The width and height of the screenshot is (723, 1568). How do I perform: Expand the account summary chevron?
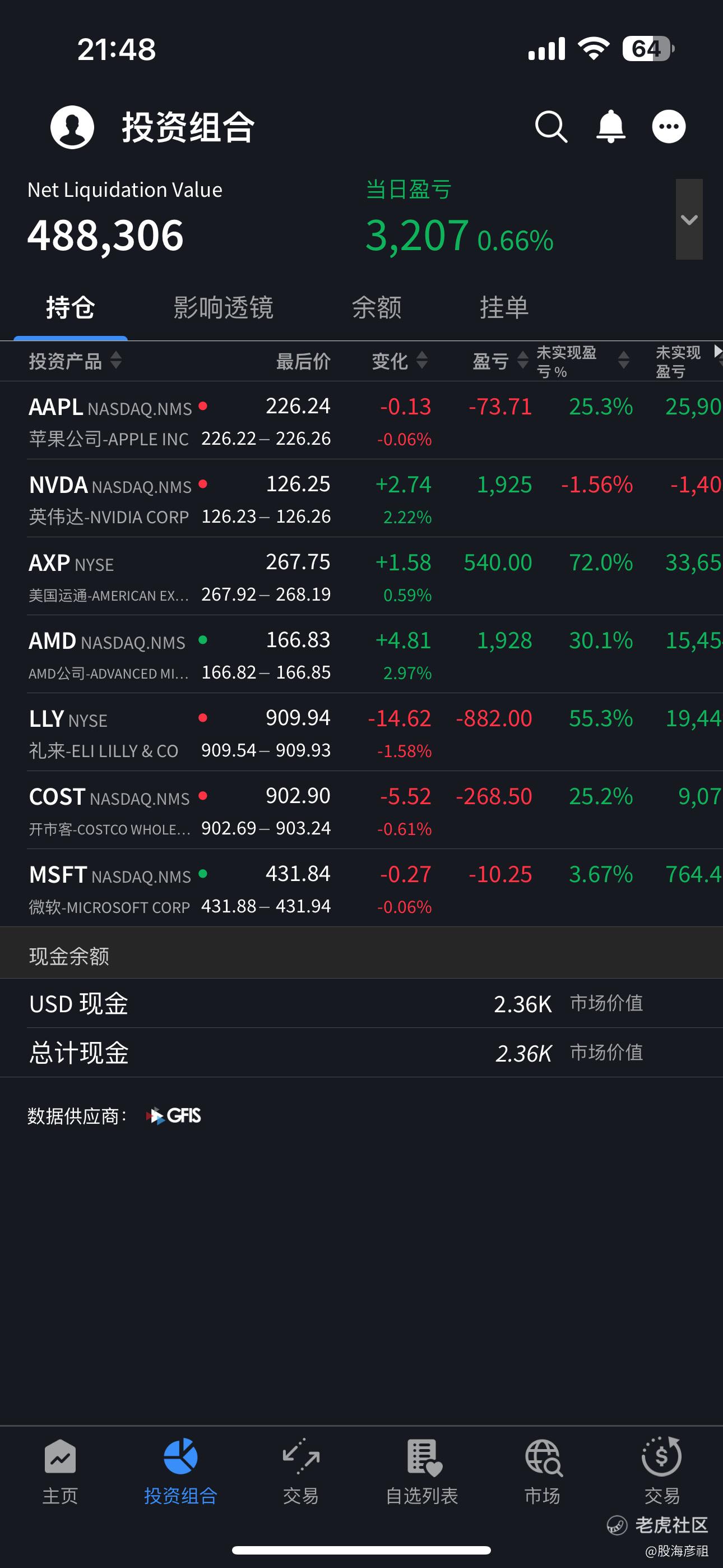coord(689,219)
